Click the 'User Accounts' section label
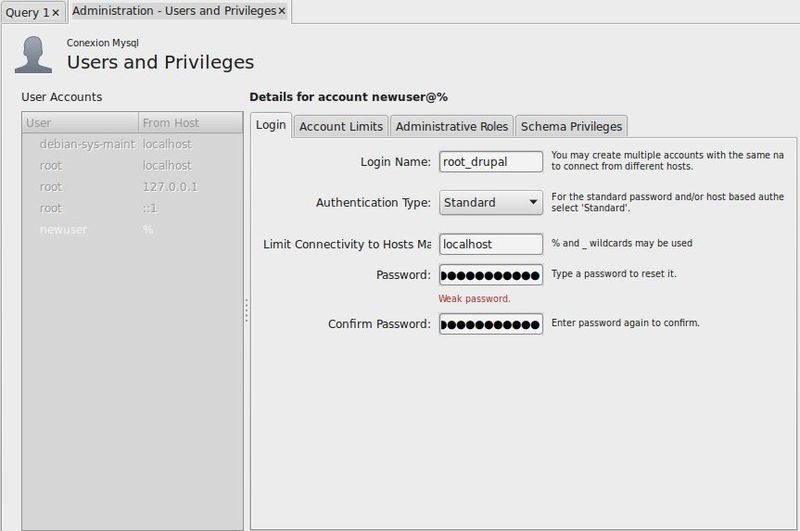Image resolution: width=800 pixels, height=531 pixels. tap(62, 97)
